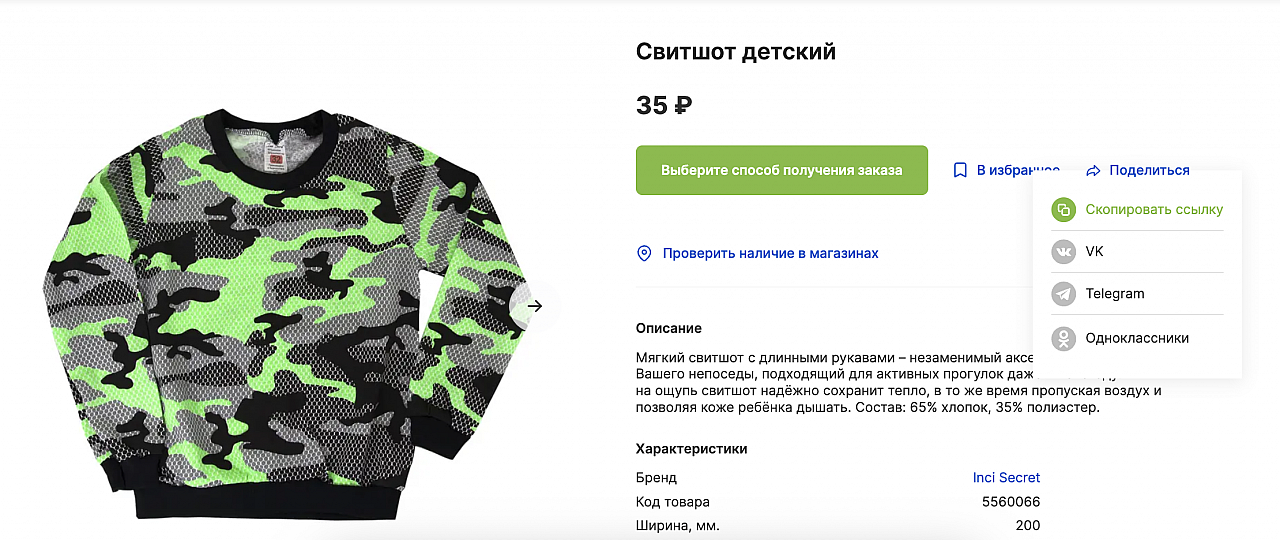This screenshot has height=540, width=1280.
Task: Click the green copy link icon
Action: click(x=1064, y=210)
